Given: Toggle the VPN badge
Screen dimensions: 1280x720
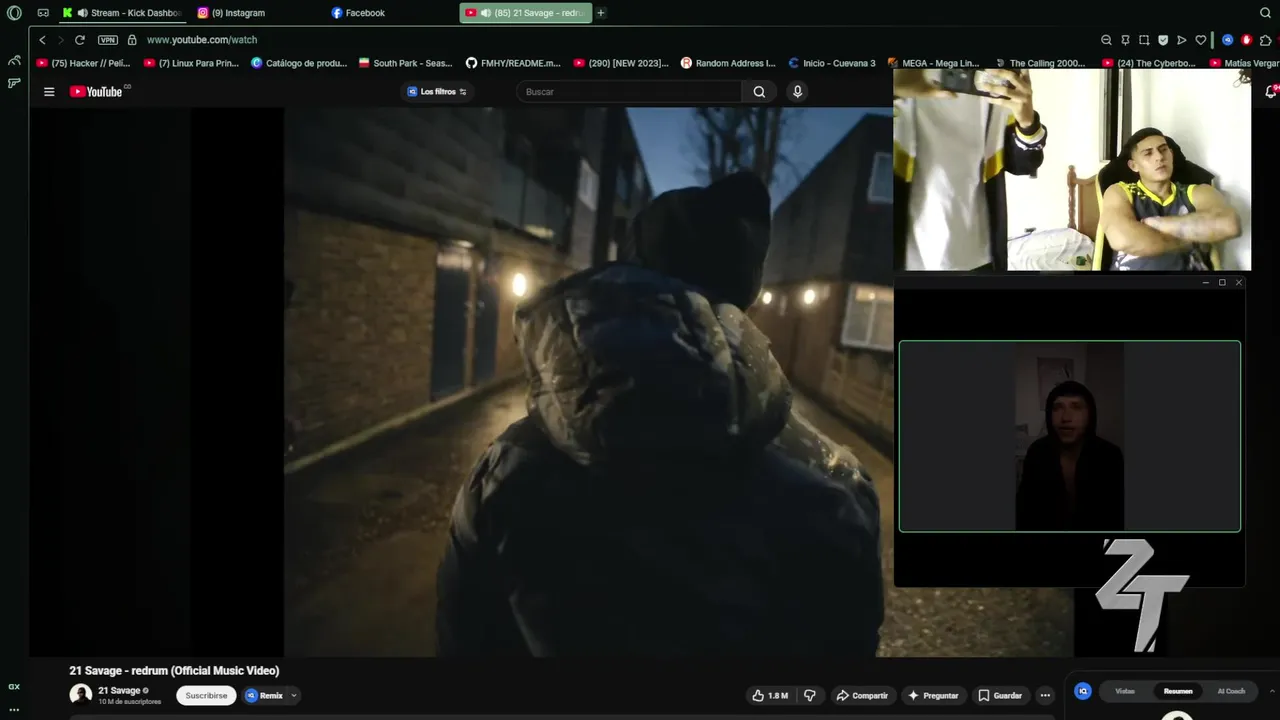Looking at the screenshot, I should pos(108,40).
